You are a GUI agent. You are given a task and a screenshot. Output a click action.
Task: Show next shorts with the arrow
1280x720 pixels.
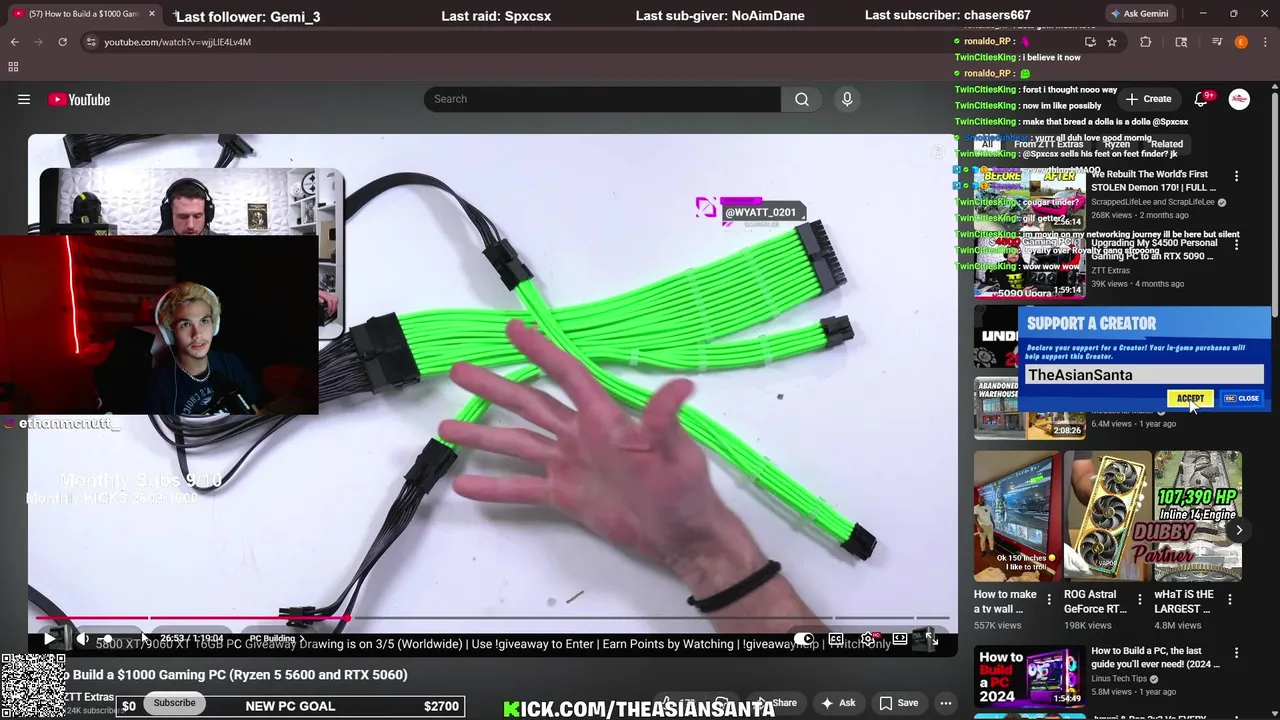1239,531
